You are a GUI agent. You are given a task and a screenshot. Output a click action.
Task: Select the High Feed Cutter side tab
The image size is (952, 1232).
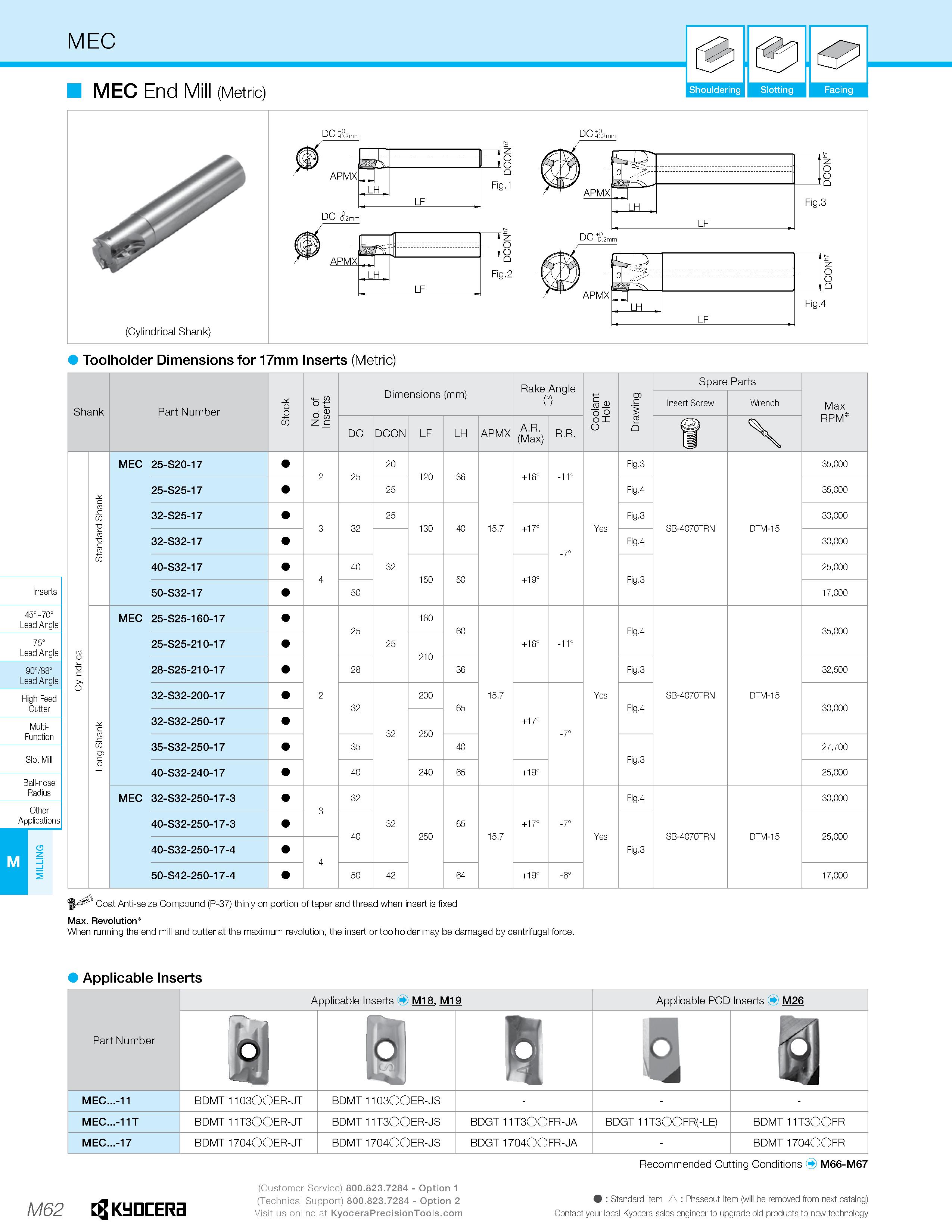(31, 703)
